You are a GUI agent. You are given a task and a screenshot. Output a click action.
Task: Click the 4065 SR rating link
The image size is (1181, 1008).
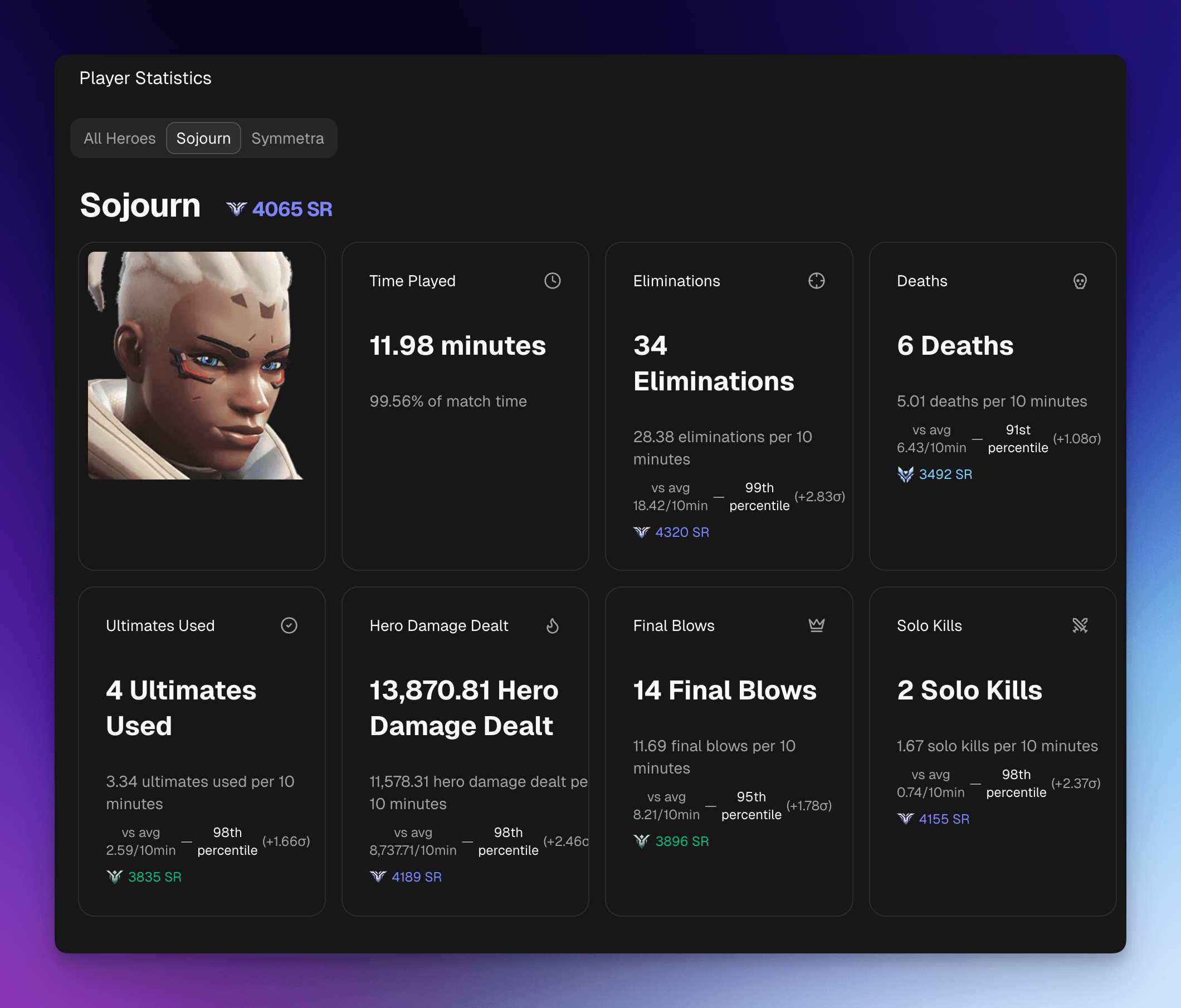(292, 209)
